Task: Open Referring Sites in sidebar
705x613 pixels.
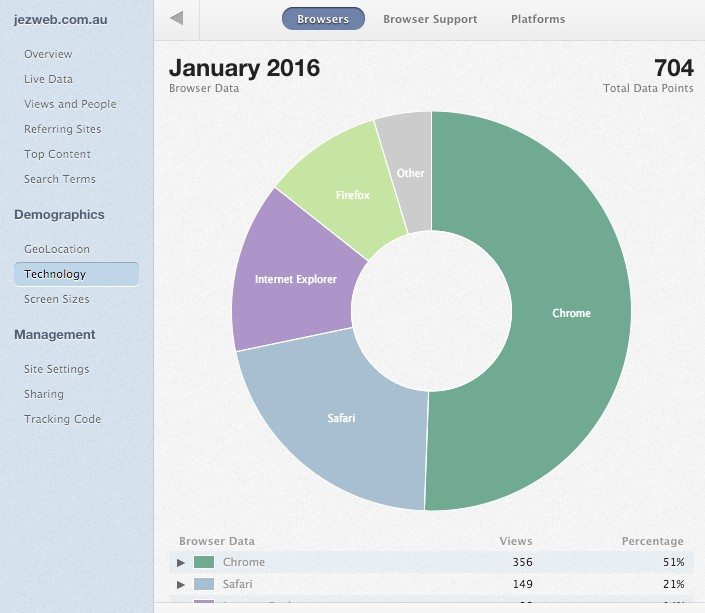Action: [x=62, y=129]
